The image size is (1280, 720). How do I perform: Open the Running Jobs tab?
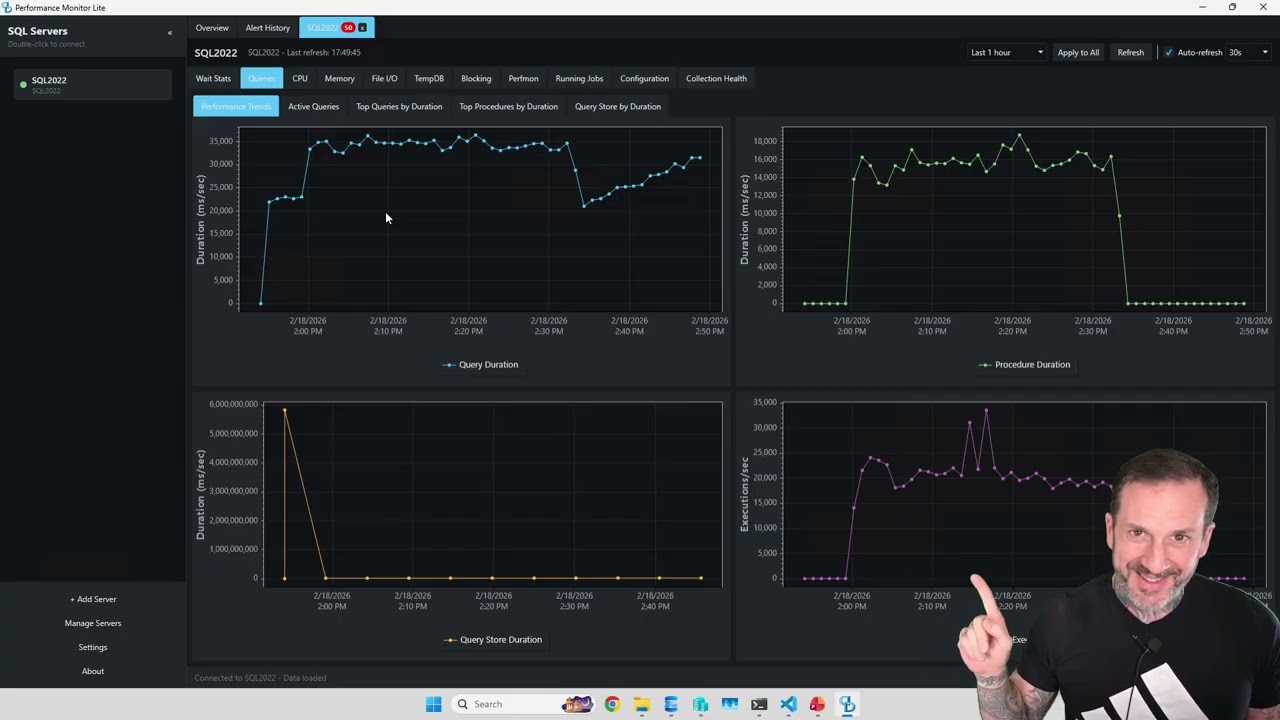pos(579,78)
